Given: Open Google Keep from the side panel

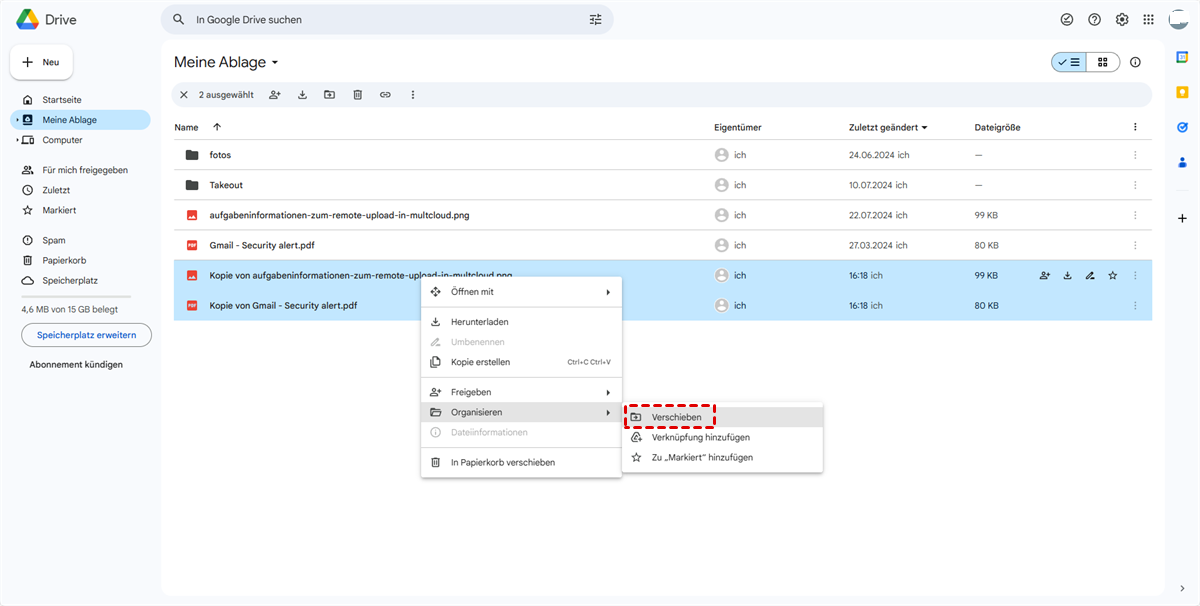Looking at the screenshot, I should [x=1182, y=92].
